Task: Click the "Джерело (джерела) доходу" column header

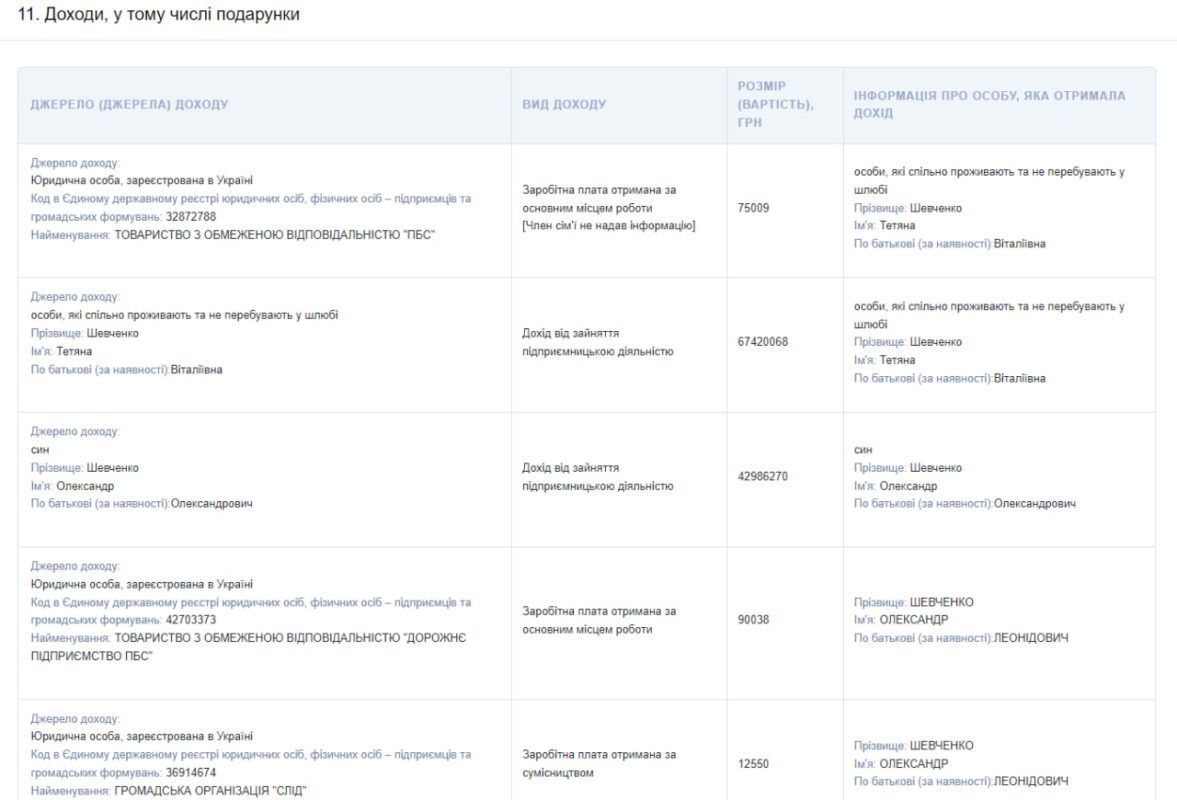Action: coord(130,105)
